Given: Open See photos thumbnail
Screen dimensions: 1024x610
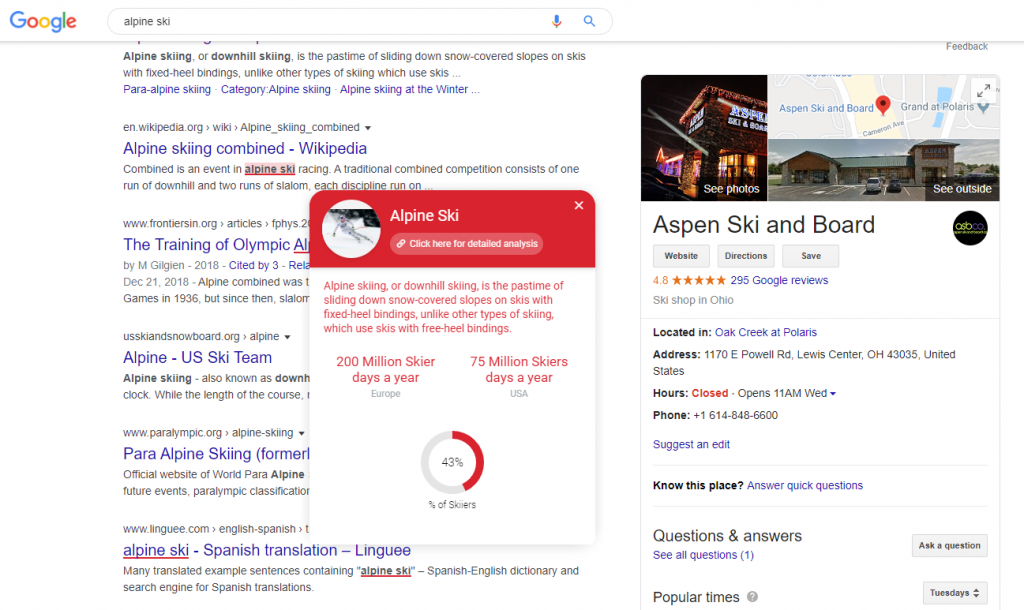Looking at the screenshot, I should click(704, 138).
